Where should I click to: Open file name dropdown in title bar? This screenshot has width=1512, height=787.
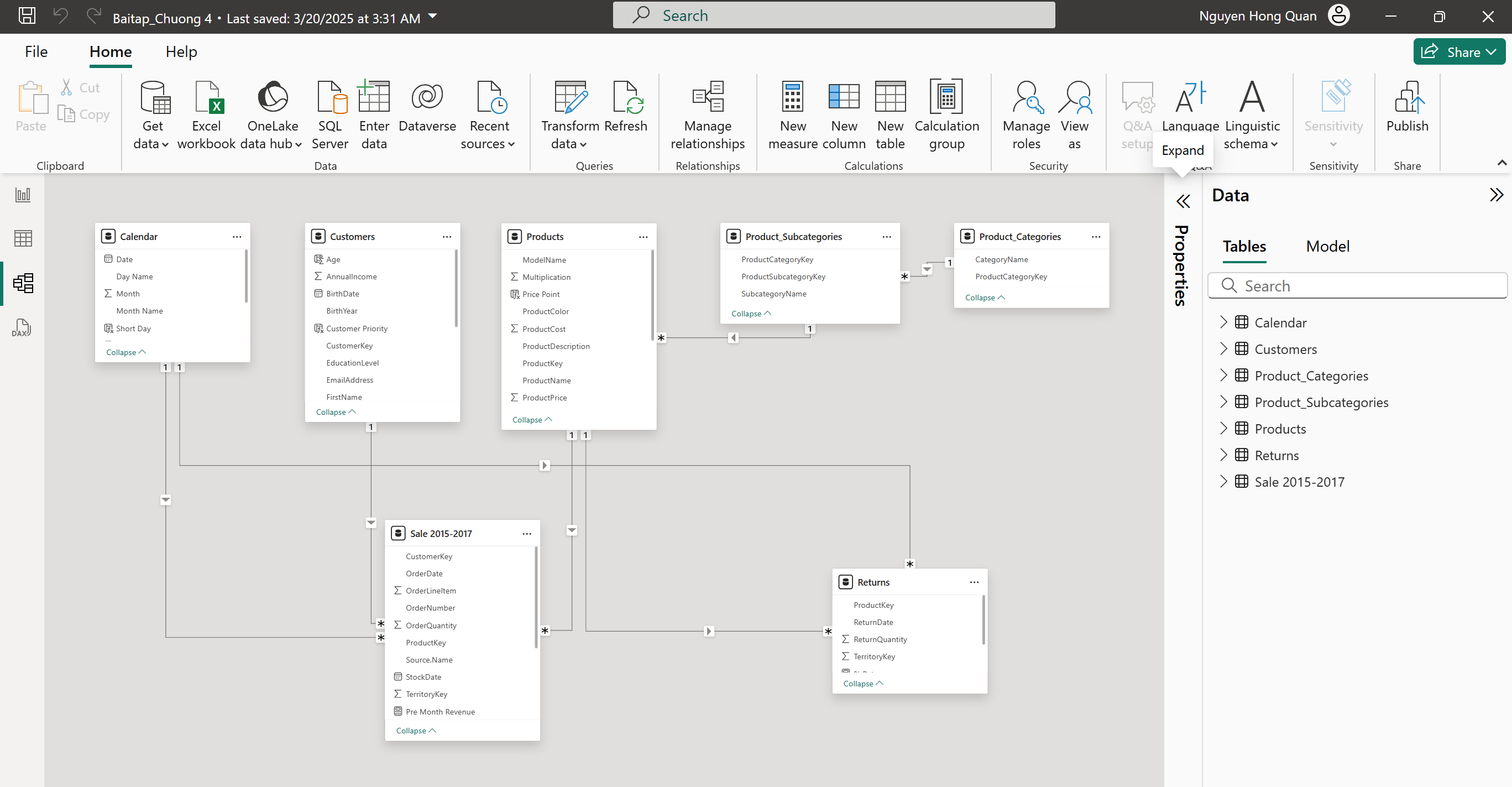click(x=432, y=17)
